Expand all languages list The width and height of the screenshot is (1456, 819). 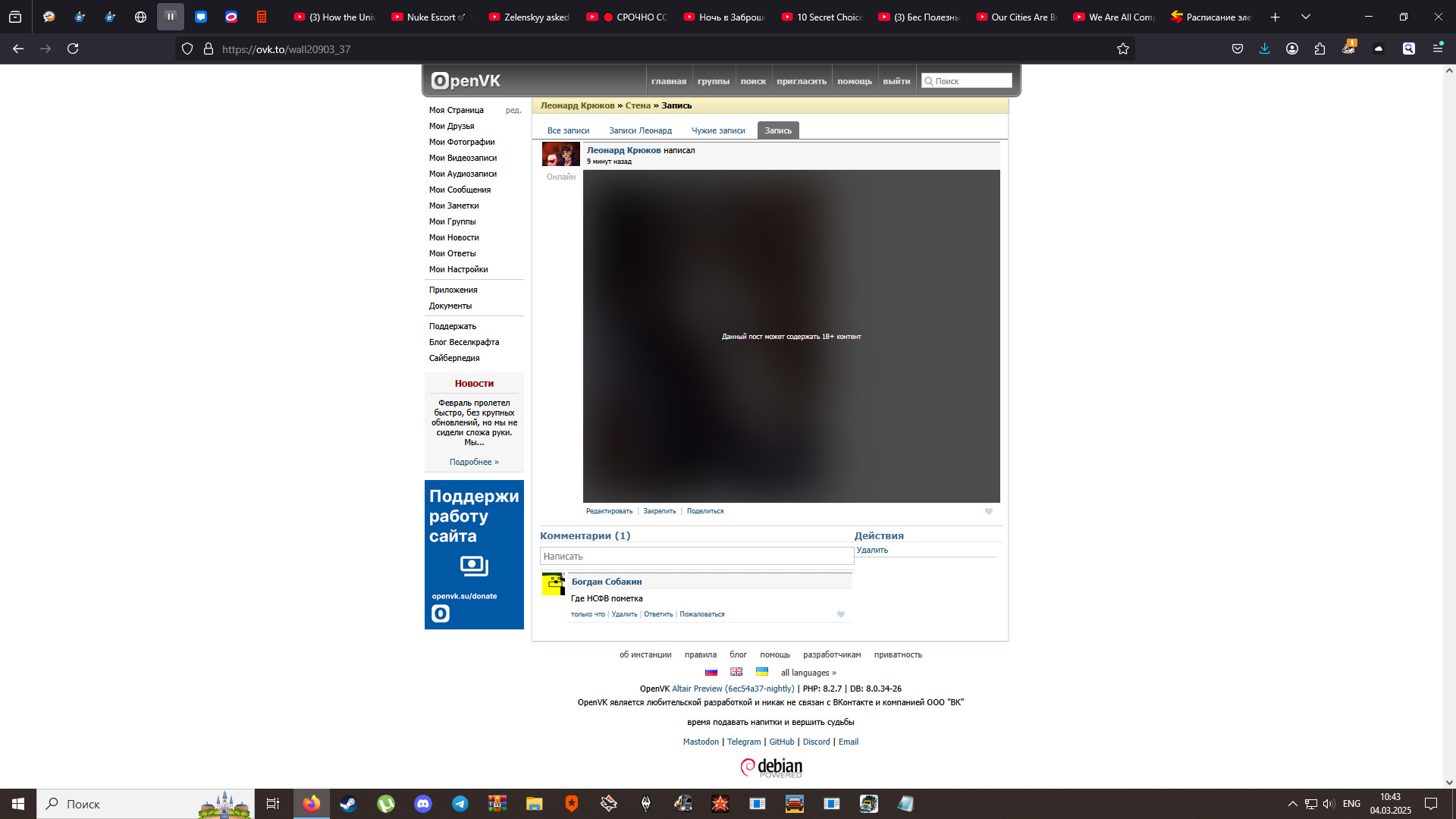pos(808,673)
